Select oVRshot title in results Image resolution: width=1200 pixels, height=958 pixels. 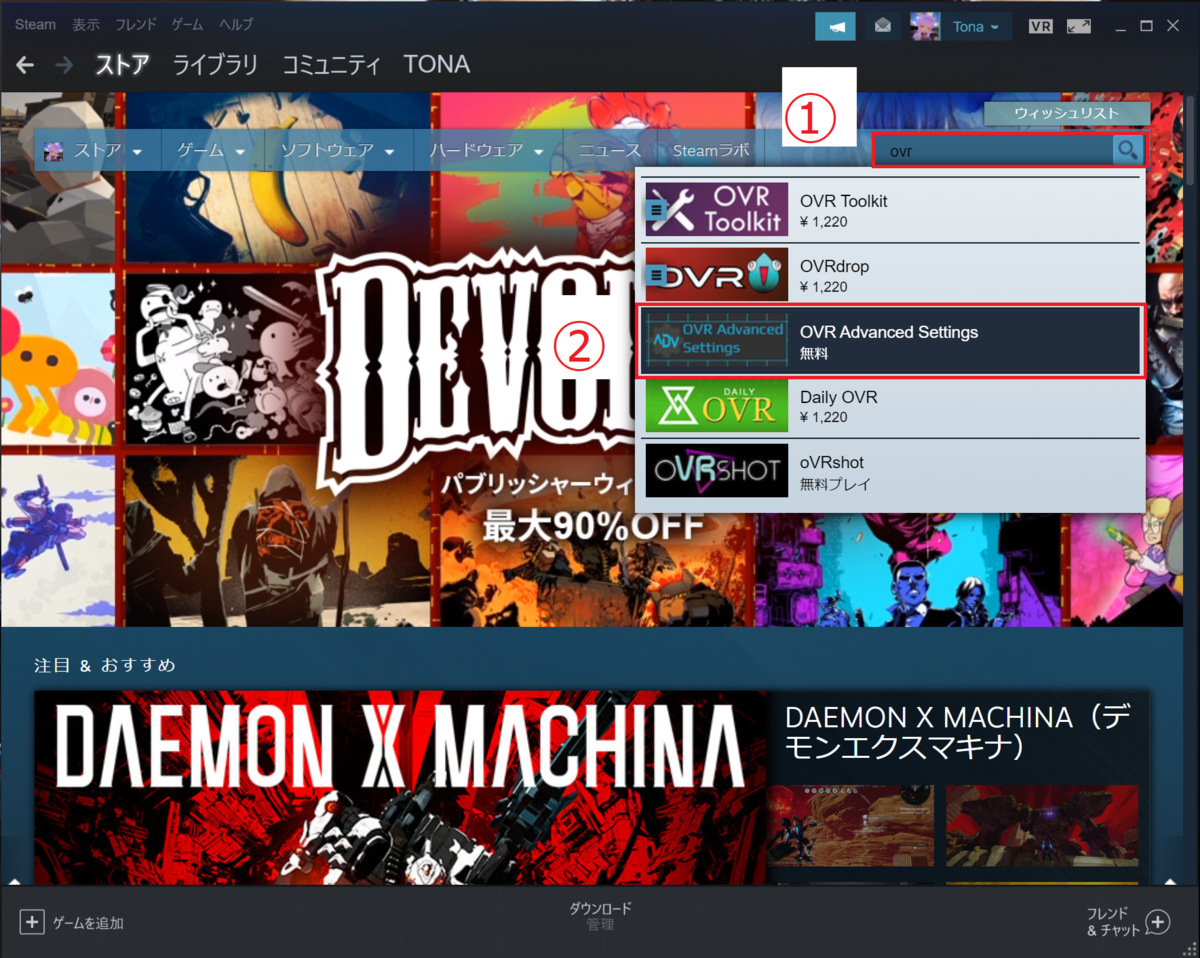coord(832,463)
